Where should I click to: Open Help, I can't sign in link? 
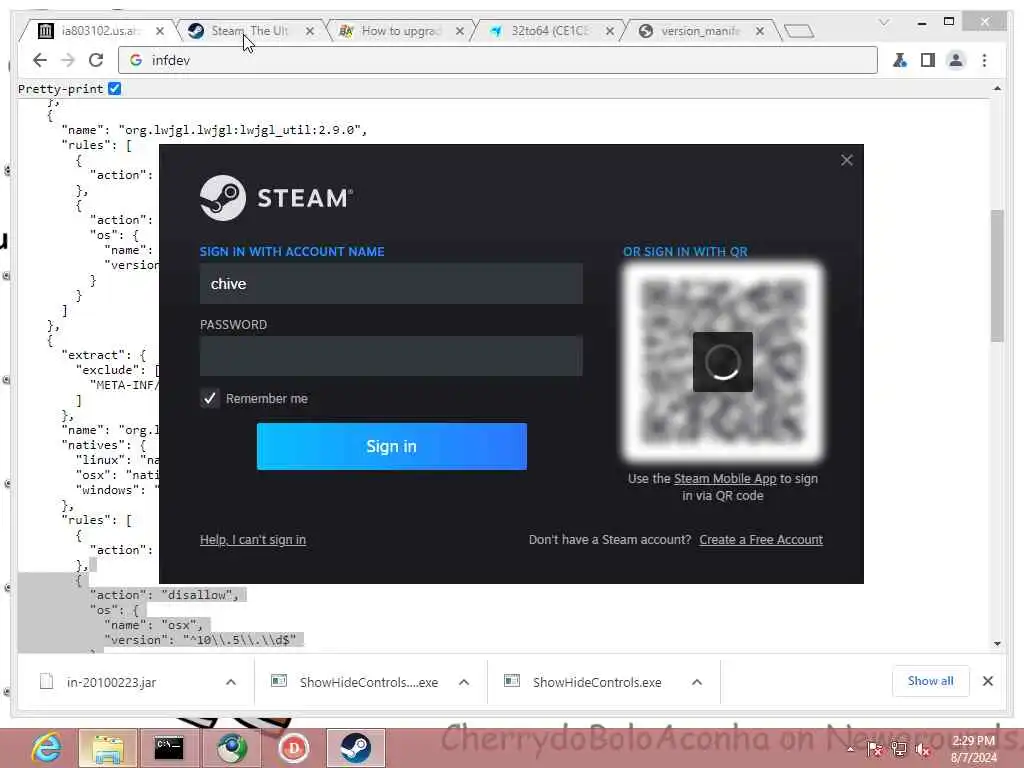pos(253,539)
